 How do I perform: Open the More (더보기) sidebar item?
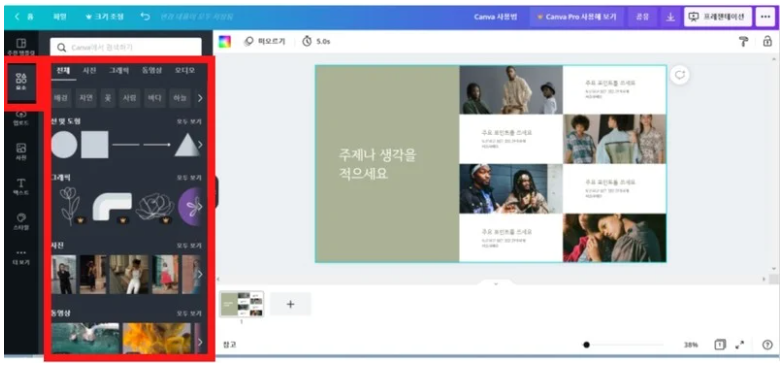21,257
